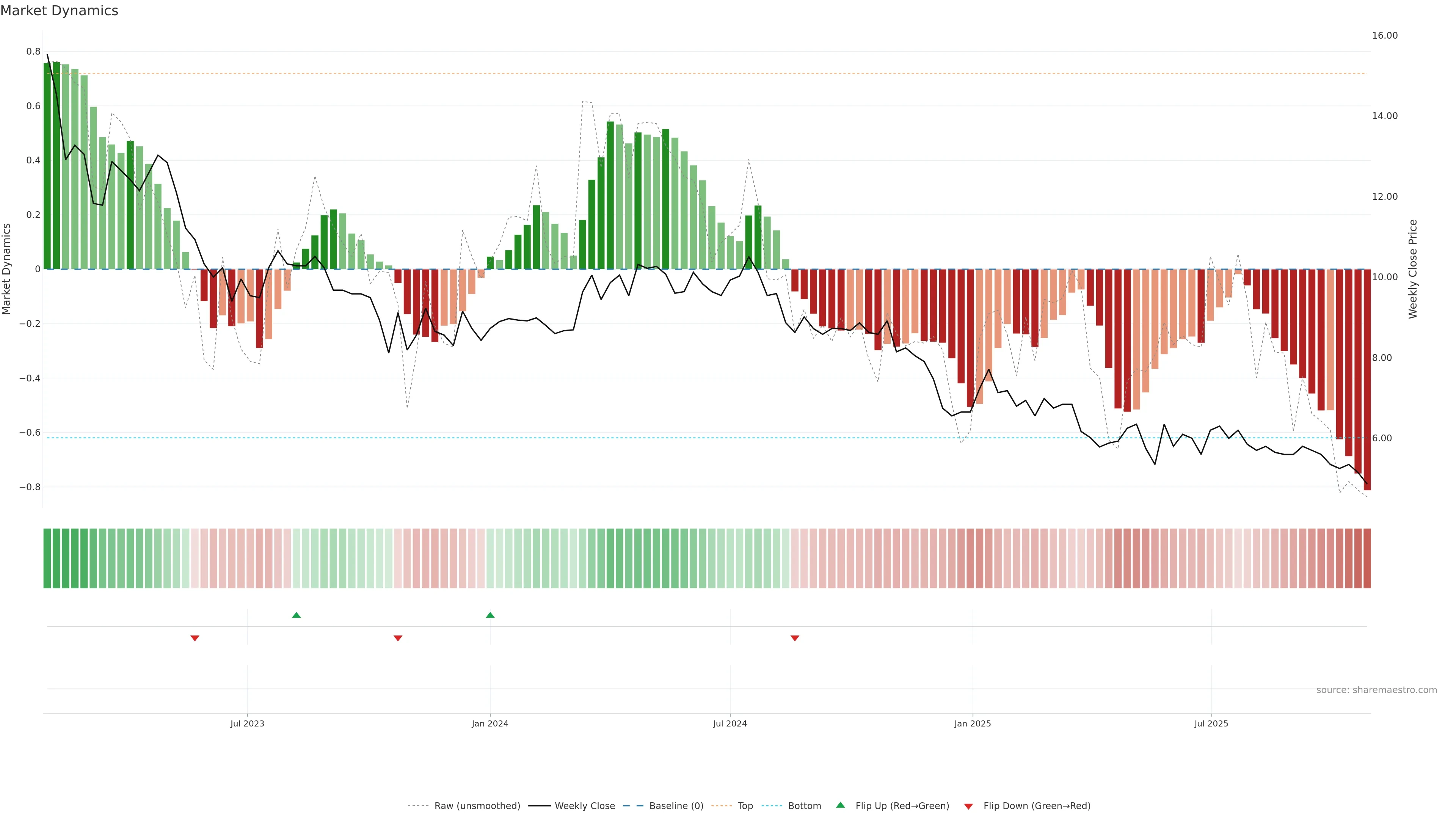Click the solid black Weekly Close legend line
1456x819 pixels.
click(x=539, y=806)
